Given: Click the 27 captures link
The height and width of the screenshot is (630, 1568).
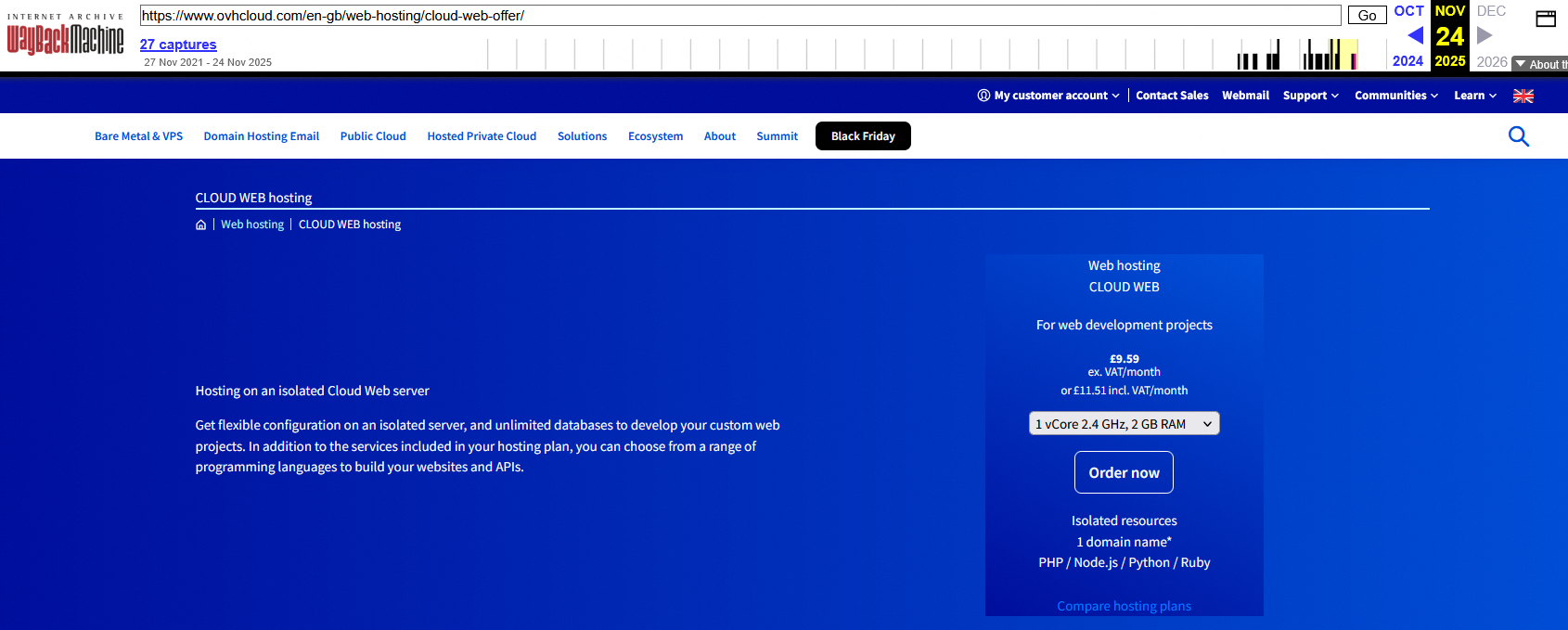Looking at the screenshot, I should point(178,45).
